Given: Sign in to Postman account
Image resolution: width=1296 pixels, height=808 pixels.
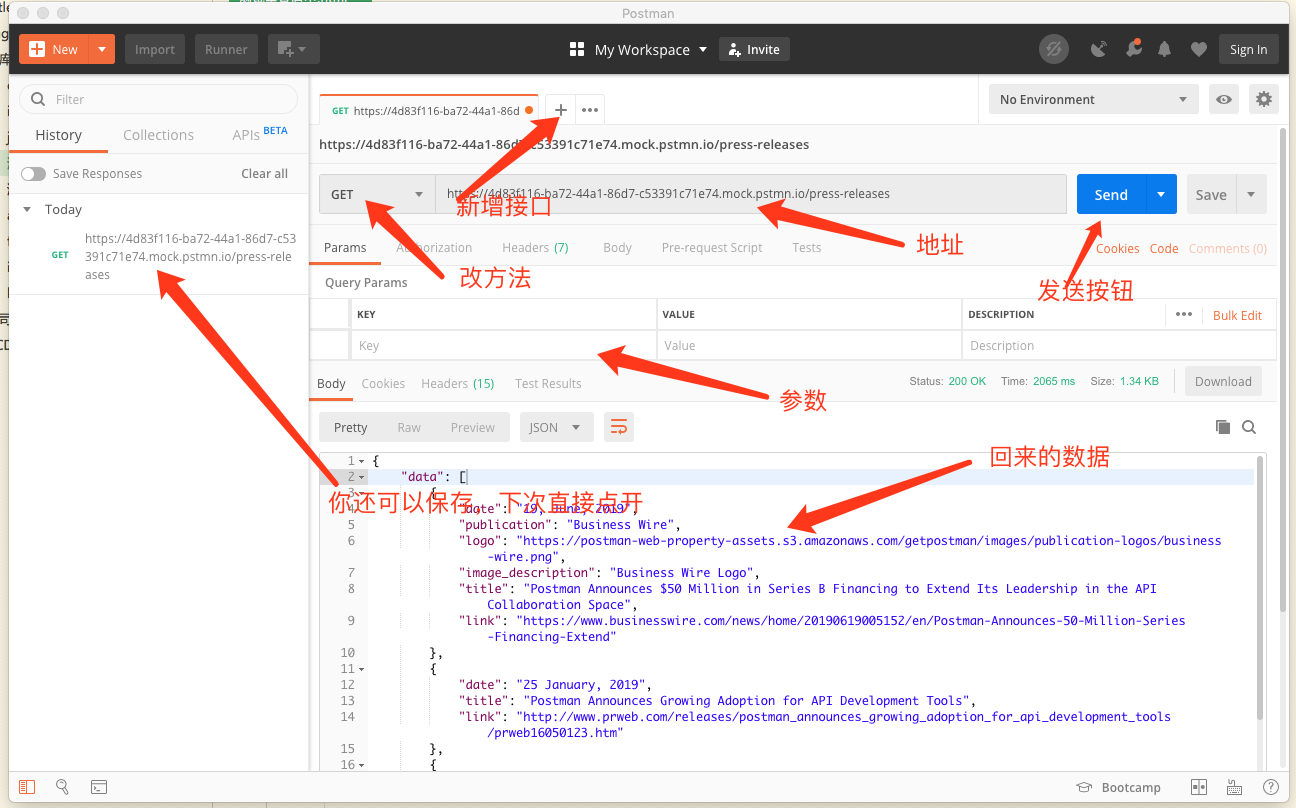Looking at the screenshot, I should click(1248, 49).
